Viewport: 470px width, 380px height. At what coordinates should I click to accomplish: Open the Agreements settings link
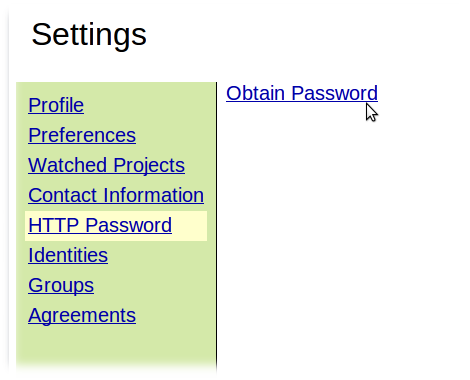(82, 316)
